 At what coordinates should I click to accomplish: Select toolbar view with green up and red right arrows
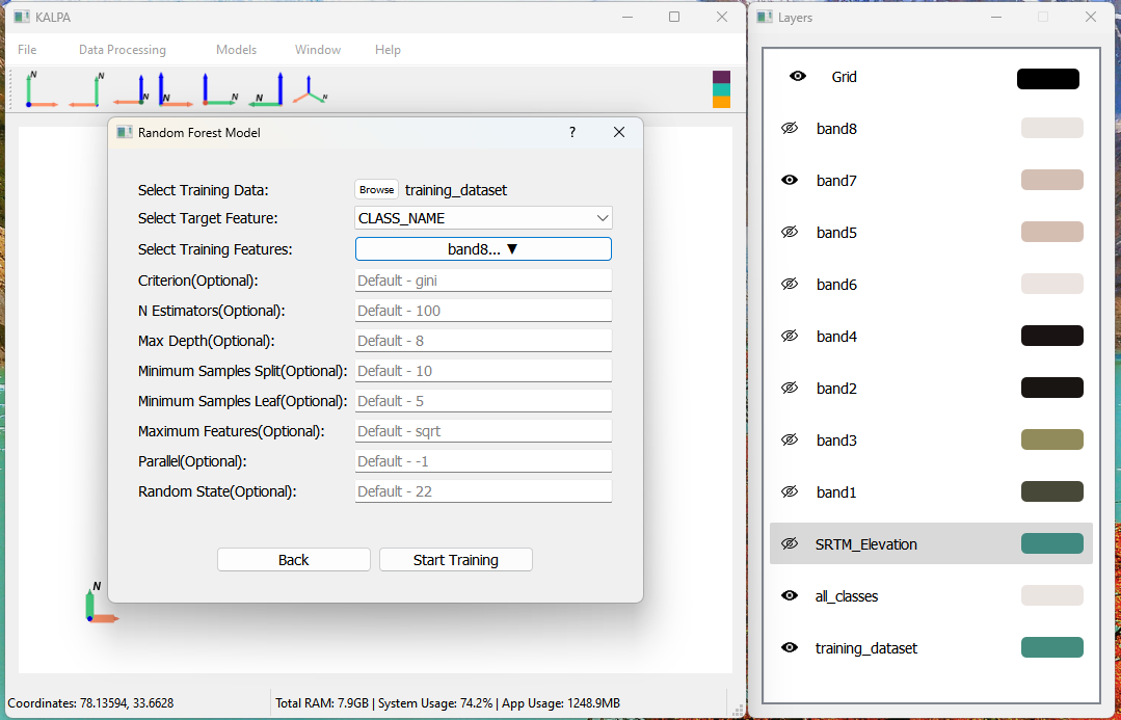(41, 89)
